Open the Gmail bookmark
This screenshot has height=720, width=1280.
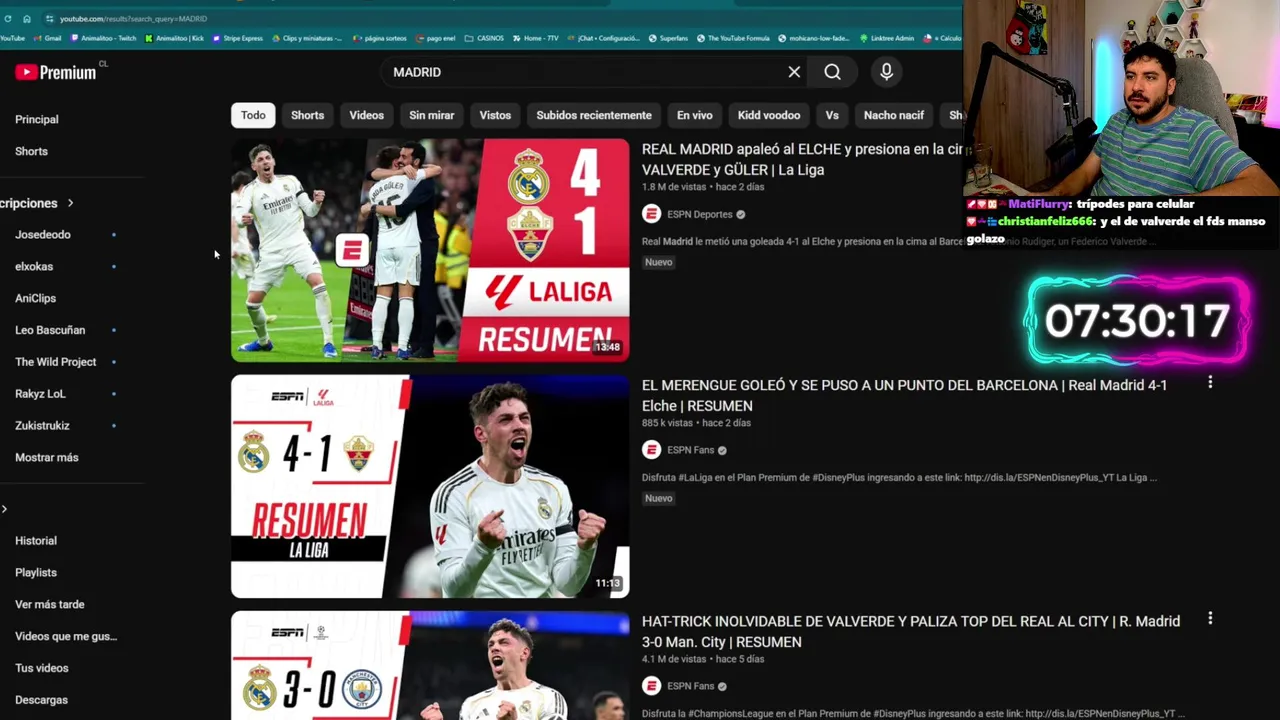point(48,38)
